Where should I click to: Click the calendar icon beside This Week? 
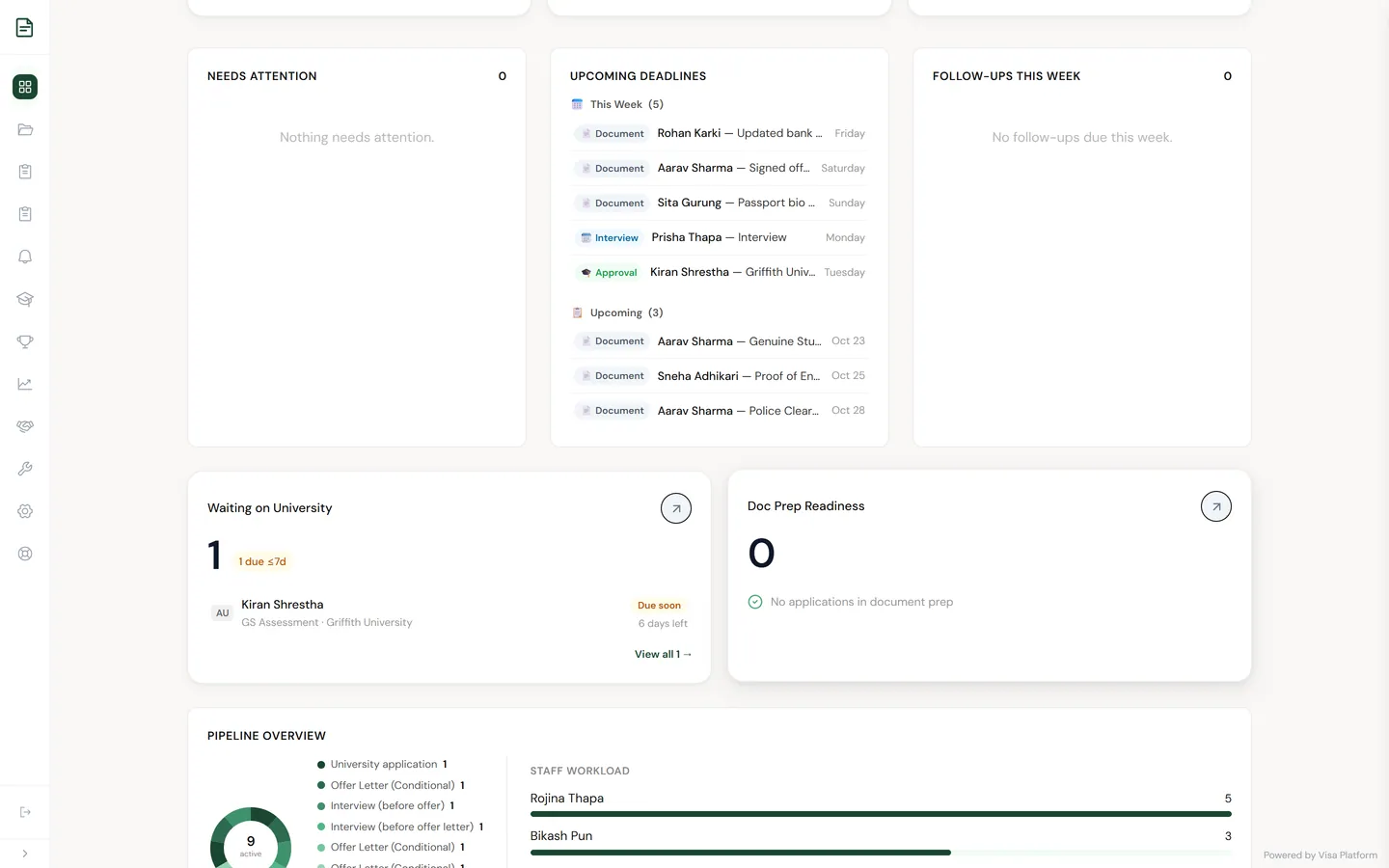click(x=577, y=104)
